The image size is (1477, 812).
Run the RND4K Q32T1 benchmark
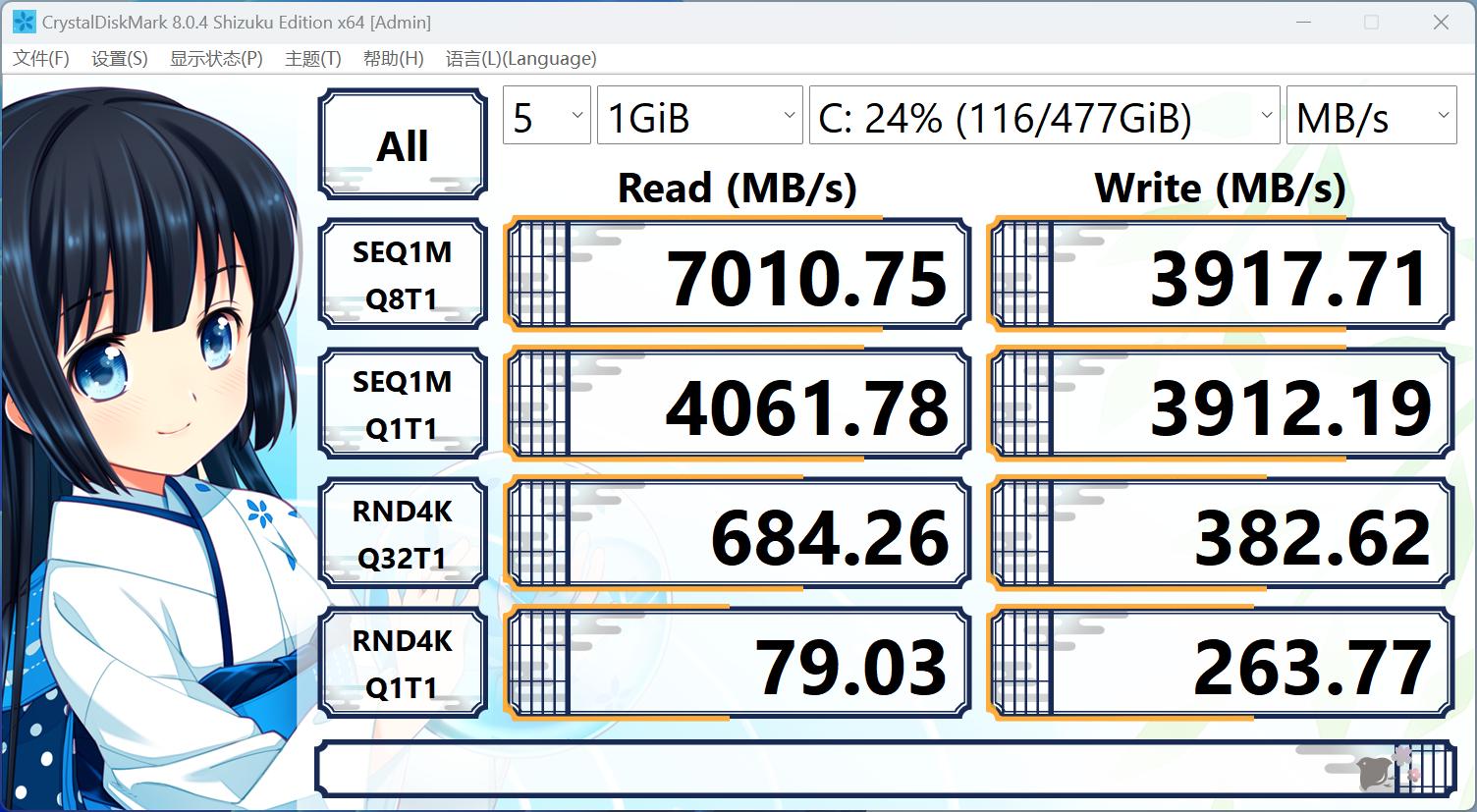coord(402,533)
